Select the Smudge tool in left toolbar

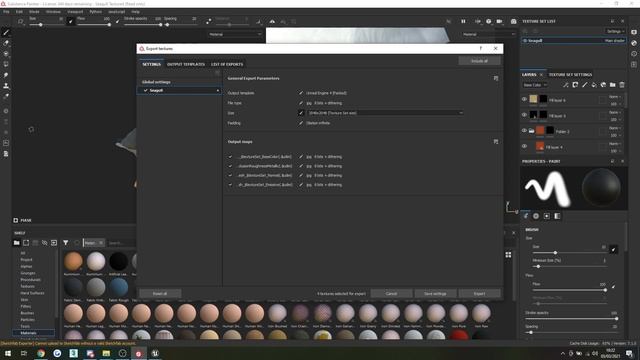[6, 75]
